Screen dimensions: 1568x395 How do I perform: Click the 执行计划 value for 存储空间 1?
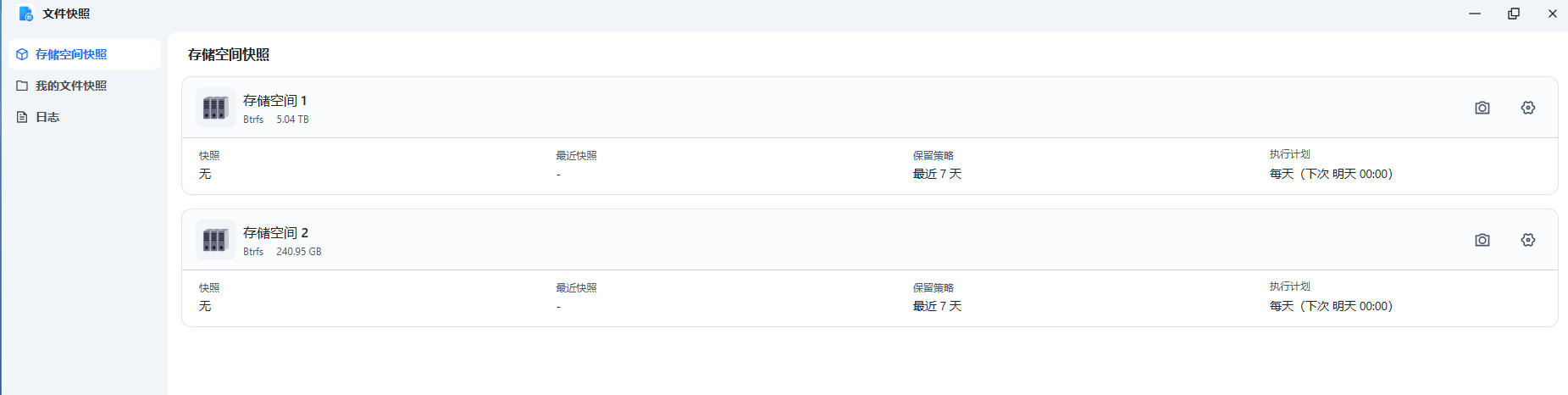click(x=1330, y=174)
